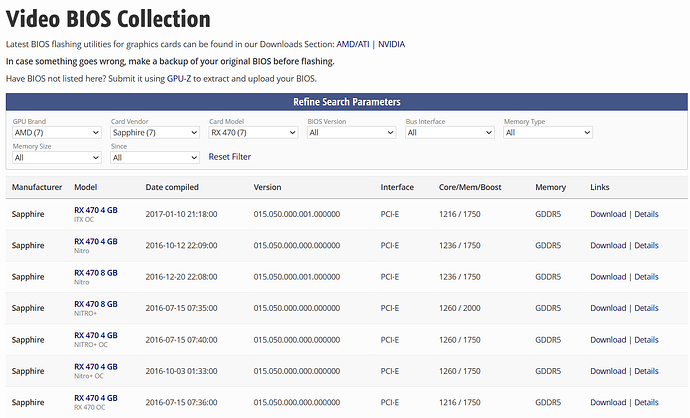
Task: View Details for the 1260 / 2000 BIOS
Action: [646, 308]
